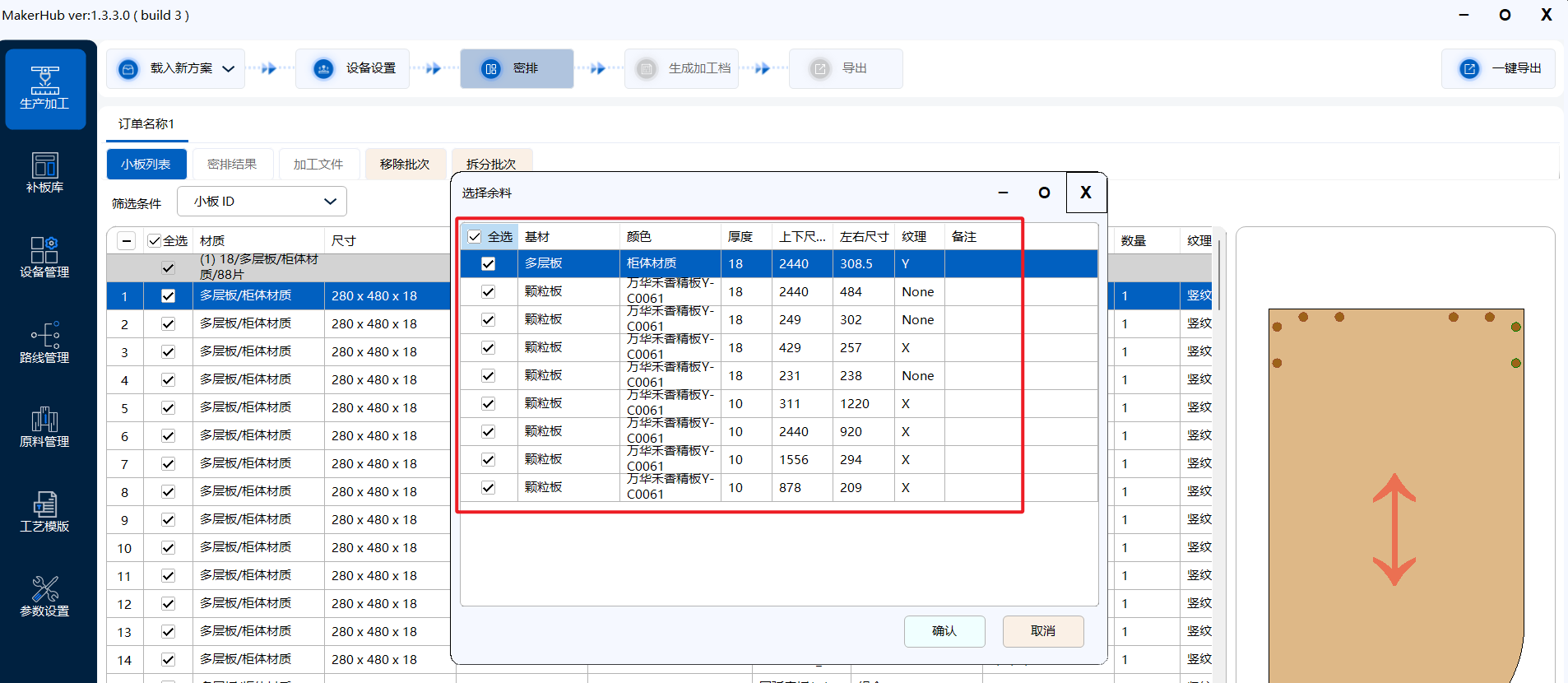The width and height of the screenshot is (1568, 683).
Task: Expand the 载入新方案 dropdown arrow
Action: (229, 69)
